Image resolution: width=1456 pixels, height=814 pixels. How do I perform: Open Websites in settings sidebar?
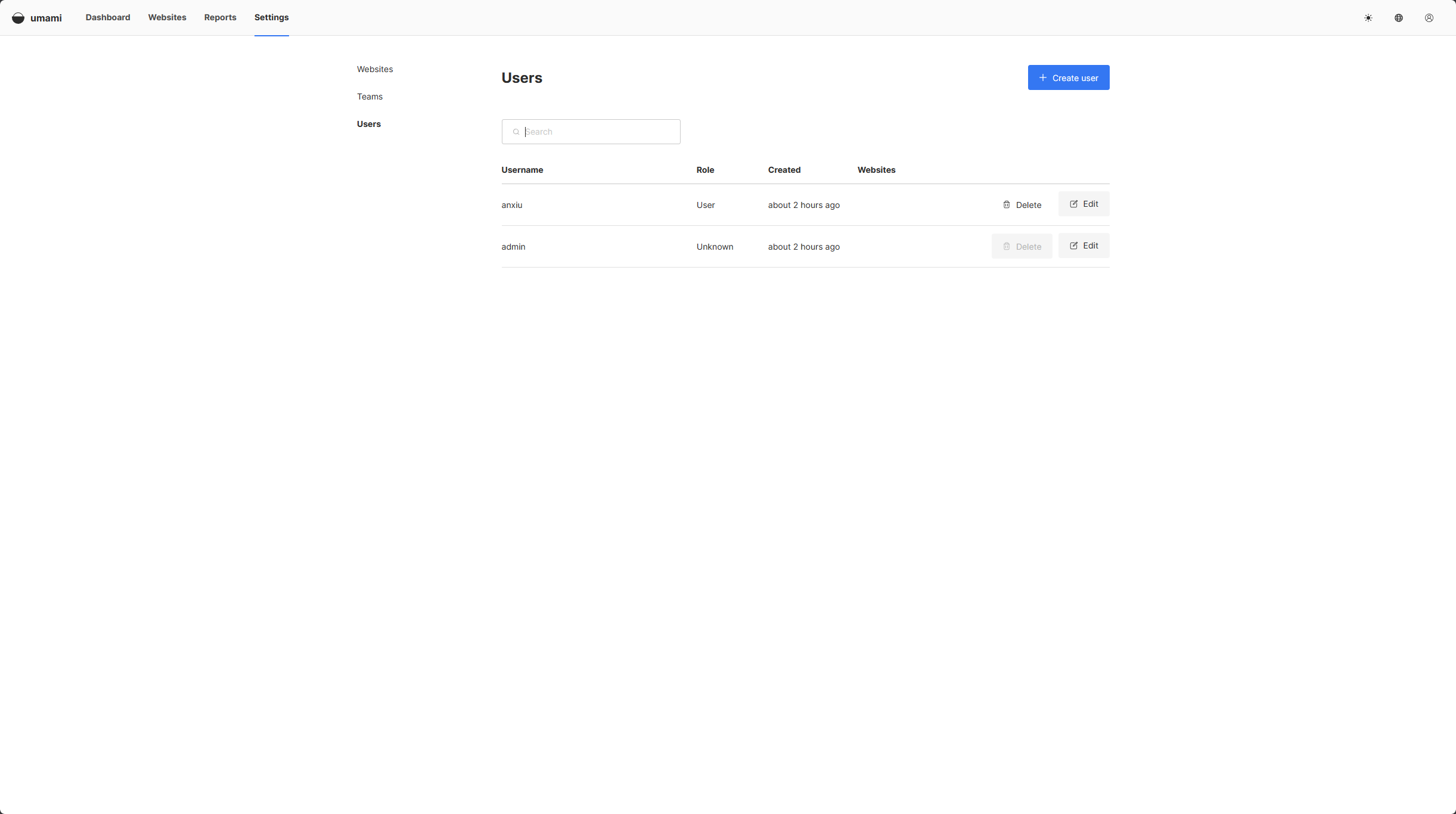tap(375, 69)
